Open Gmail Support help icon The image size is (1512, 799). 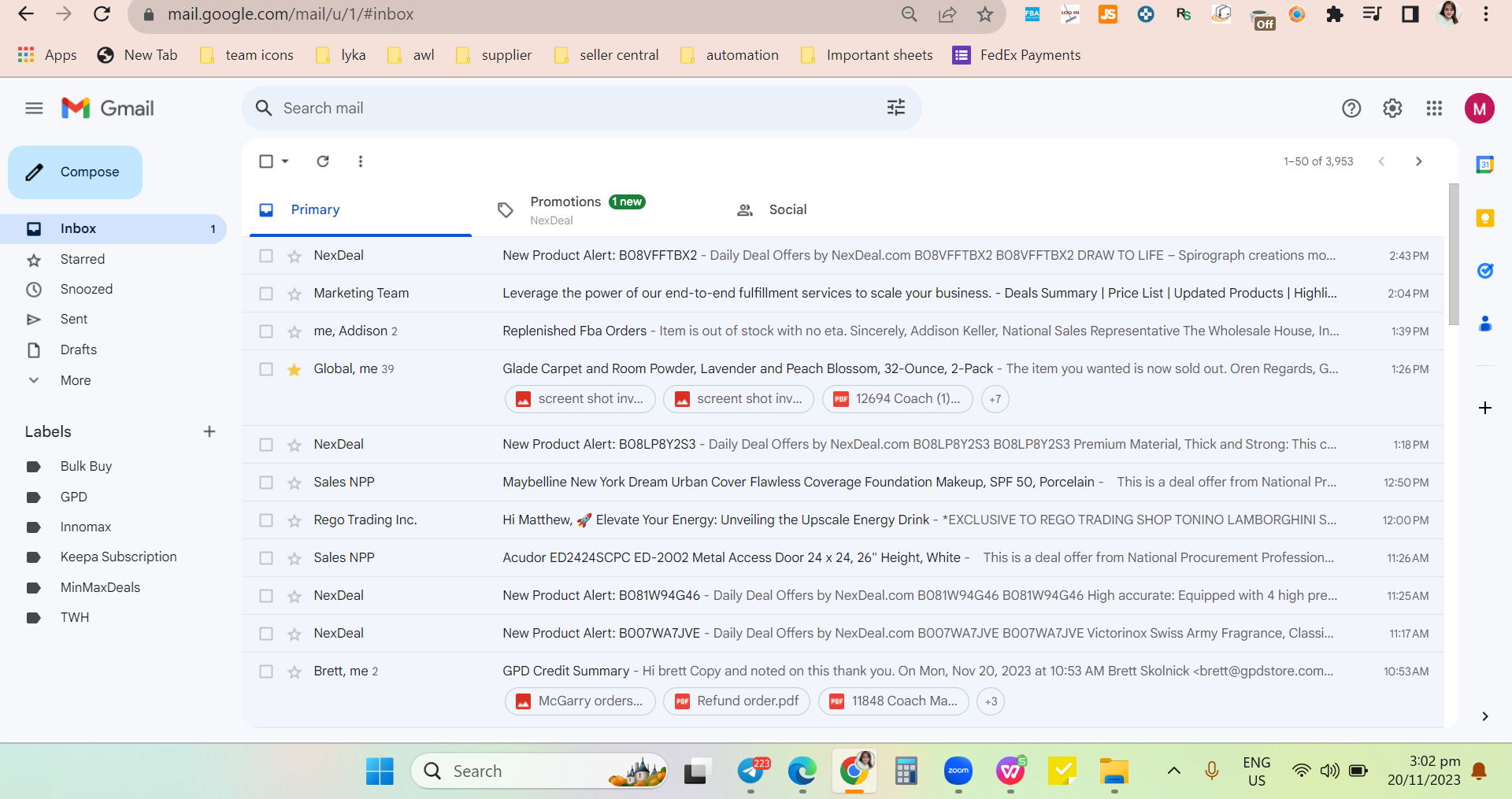coord(1351,109)
